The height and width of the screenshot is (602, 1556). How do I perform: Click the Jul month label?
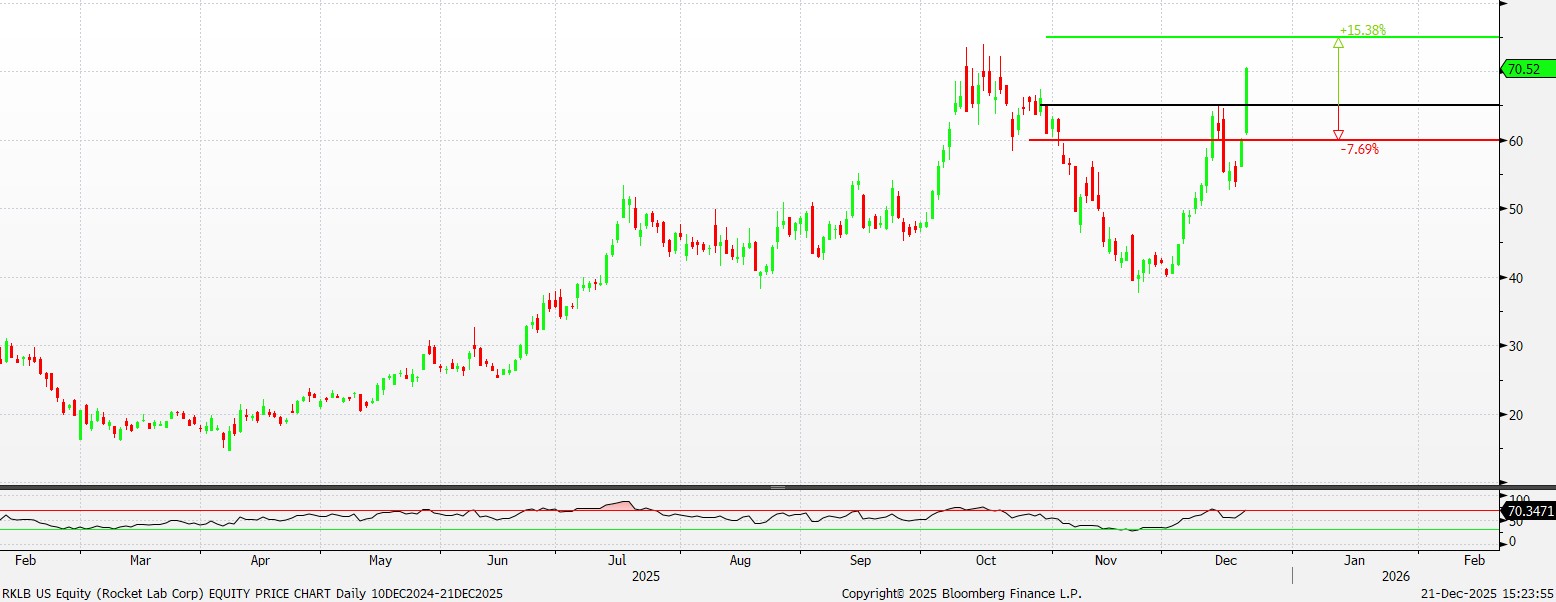[617, 561]
